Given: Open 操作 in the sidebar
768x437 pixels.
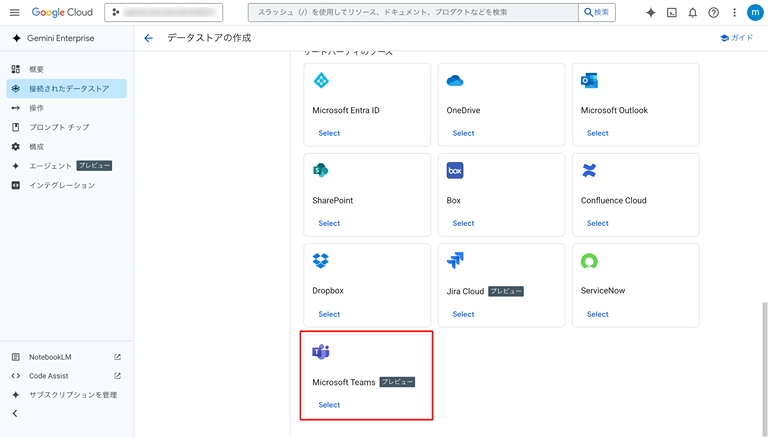Looking at the screenshot, I should pyautogui.click(x=67, y=108).
